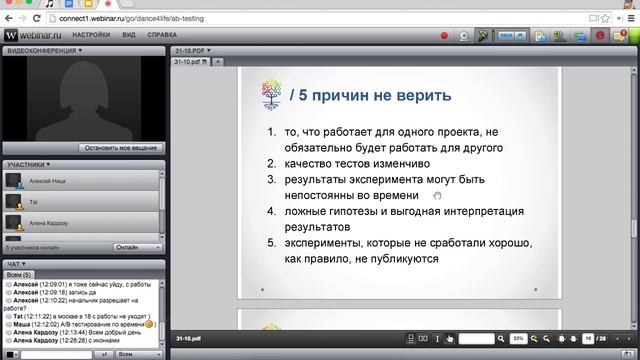This screenshot has height=360, width=640.
Task: Click the fit width page icon
Action: coord(562,339)
